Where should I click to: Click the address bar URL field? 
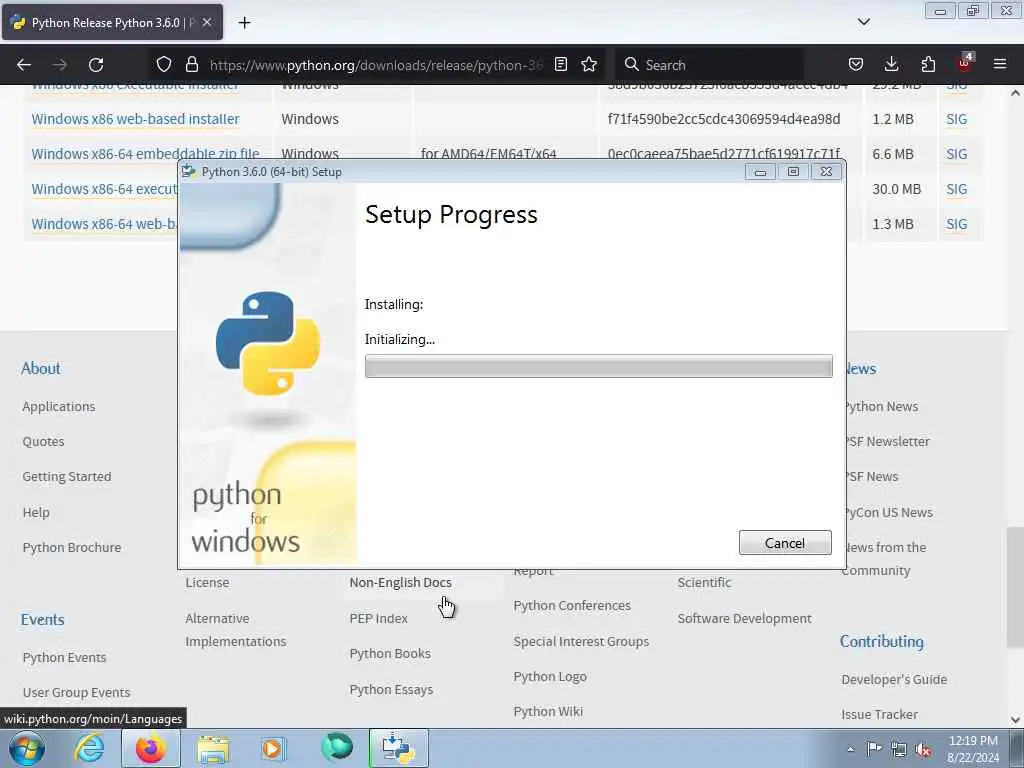376,65
